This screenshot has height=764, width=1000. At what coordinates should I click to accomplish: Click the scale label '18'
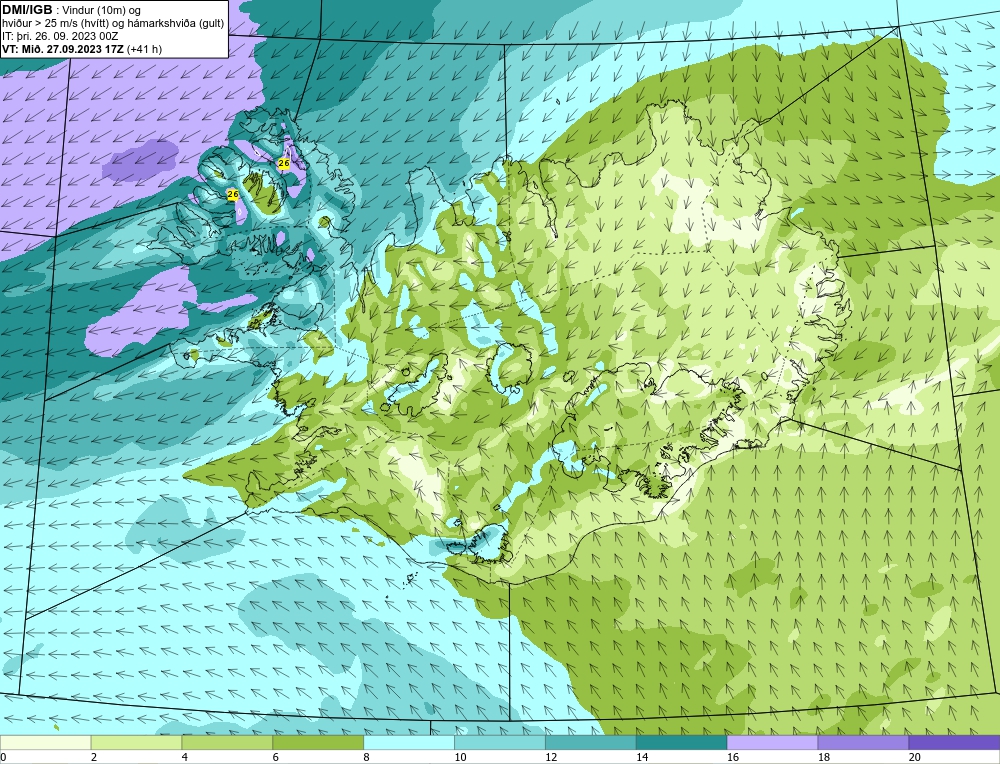[x=823, y=757]
